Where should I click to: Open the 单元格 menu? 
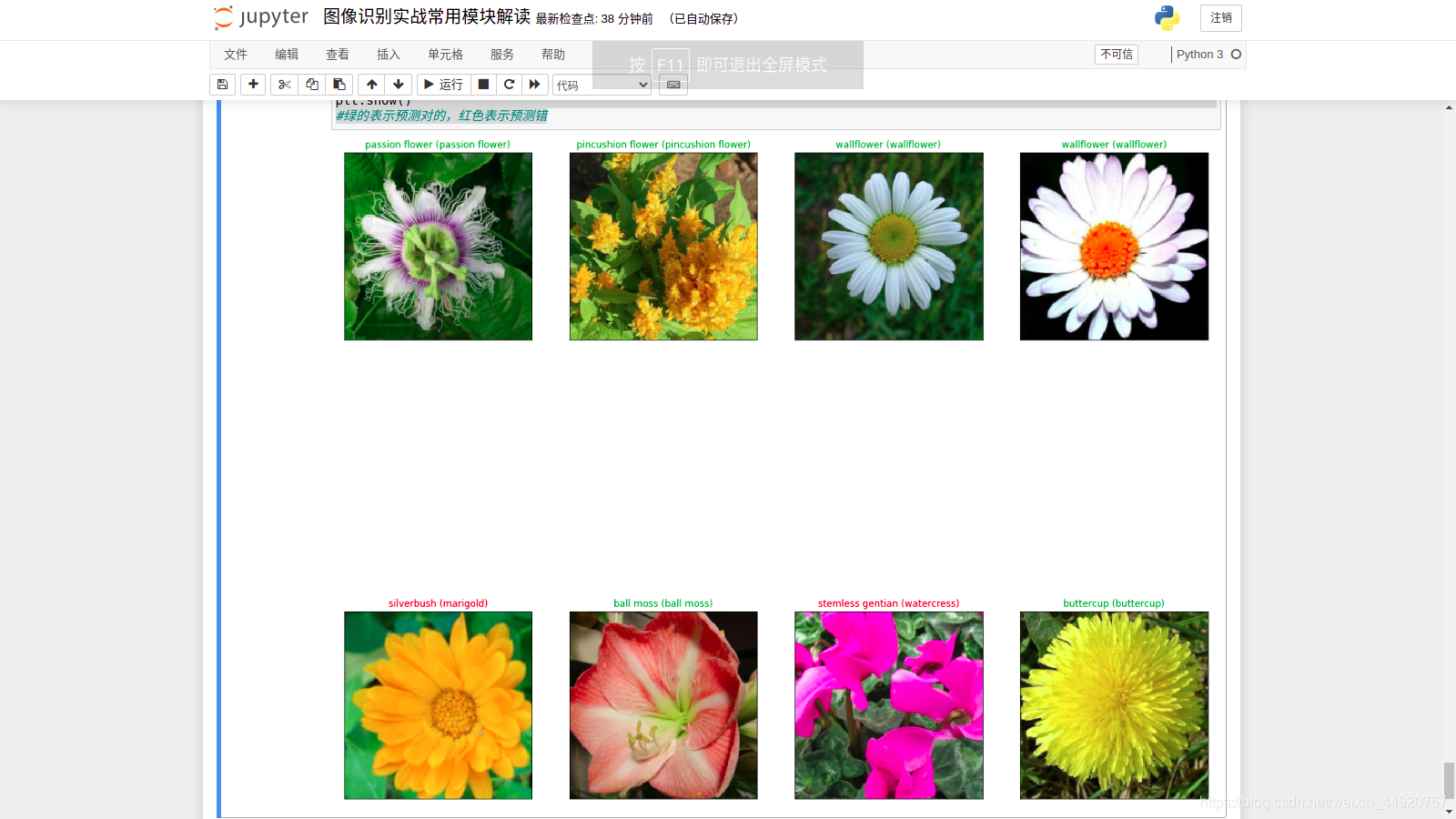pos(445,54)
